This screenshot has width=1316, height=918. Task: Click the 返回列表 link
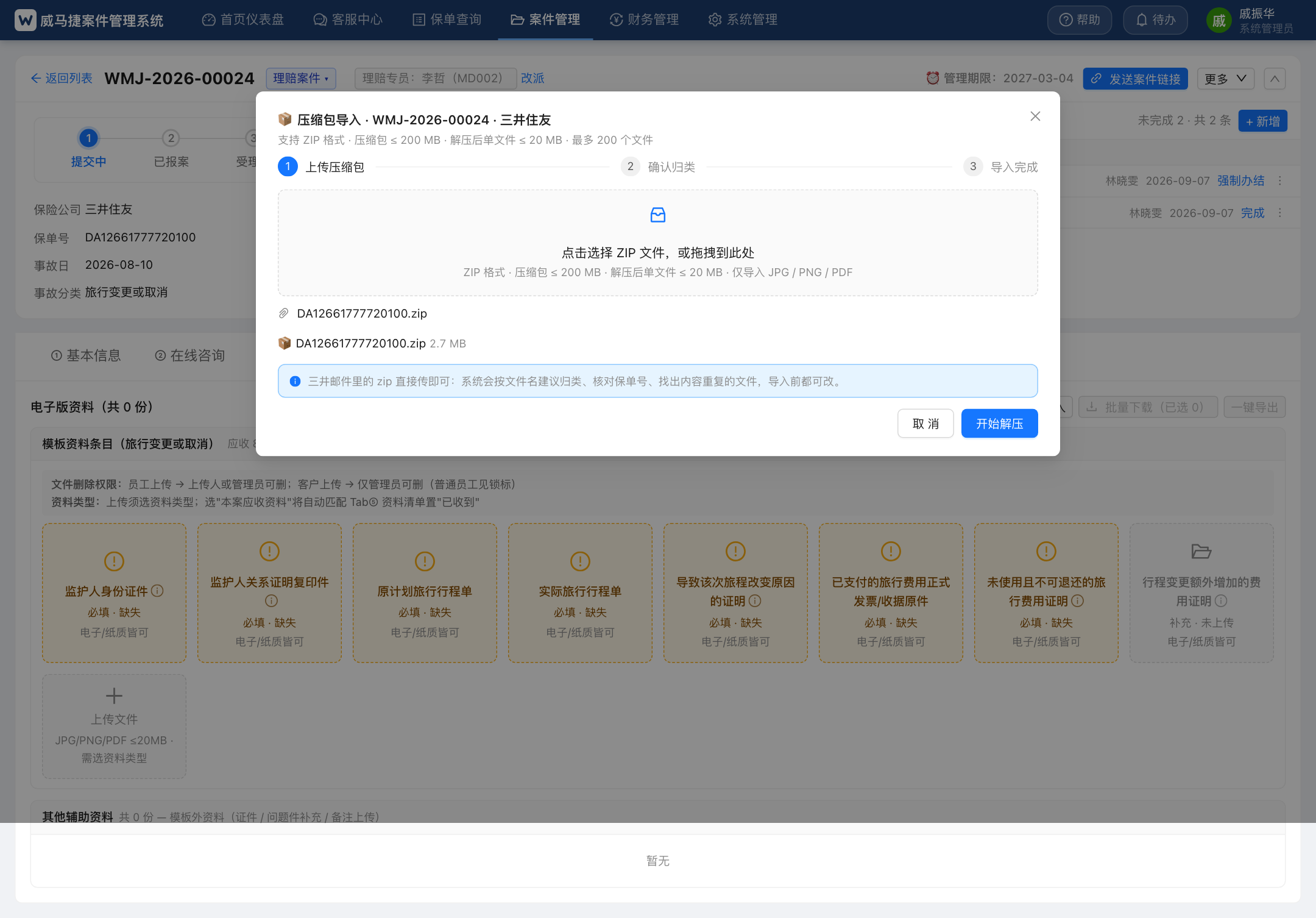[x=62, y=79]
